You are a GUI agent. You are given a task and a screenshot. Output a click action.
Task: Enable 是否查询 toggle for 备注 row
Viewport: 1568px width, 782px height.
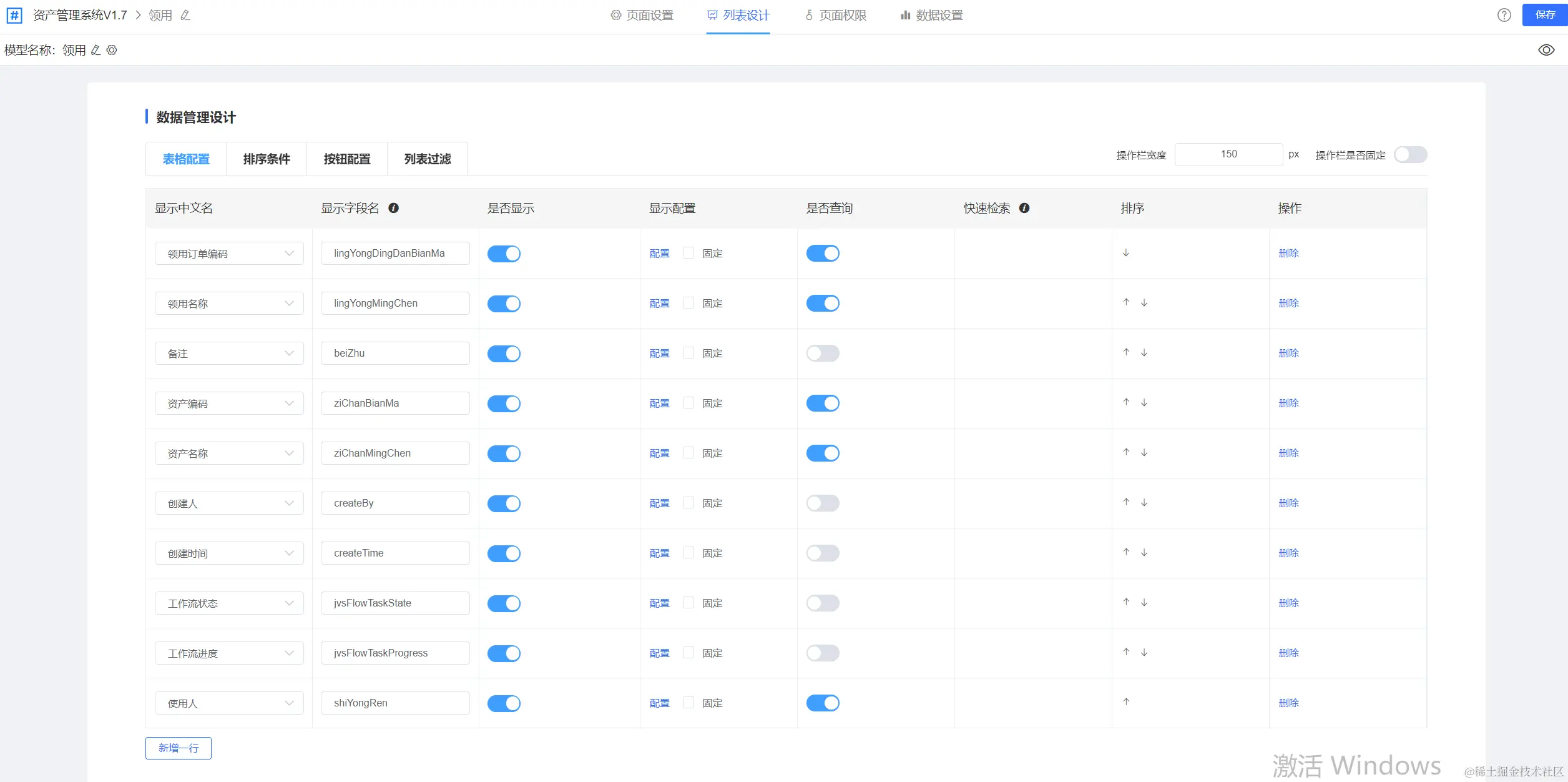click(822, 354)
